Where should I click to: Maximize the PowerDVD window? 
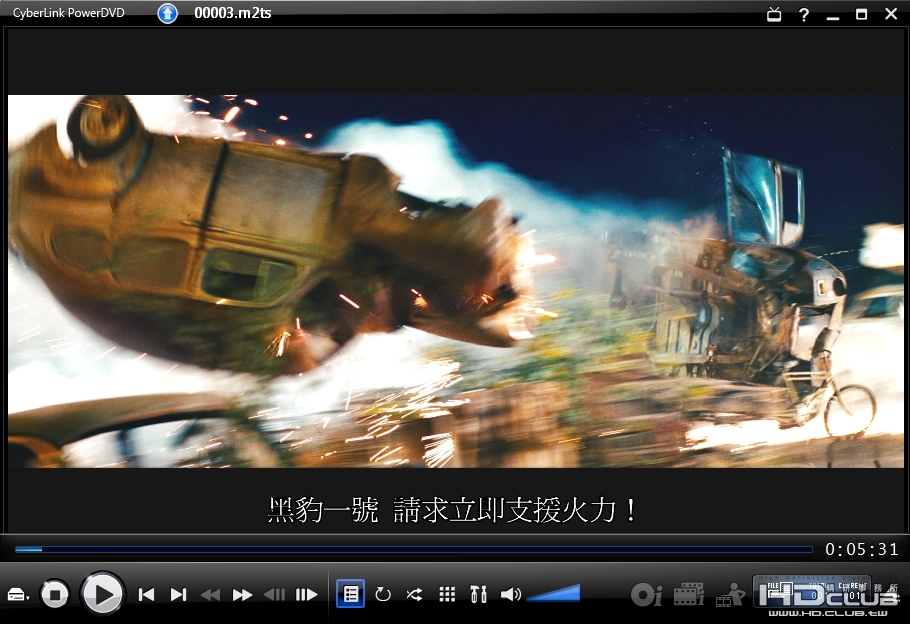pos(862,15)
